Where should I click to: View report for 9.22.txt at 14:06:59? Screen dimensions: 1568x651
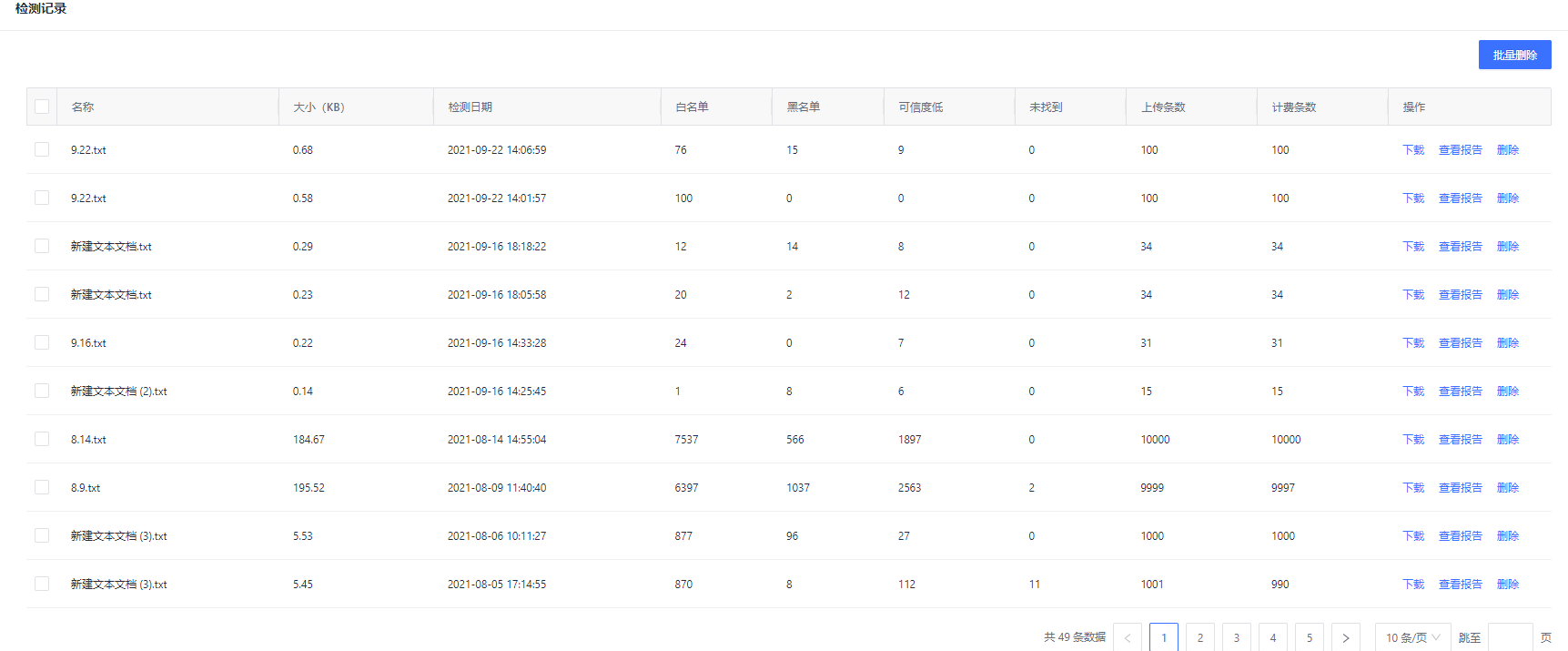coord(1461,150)
